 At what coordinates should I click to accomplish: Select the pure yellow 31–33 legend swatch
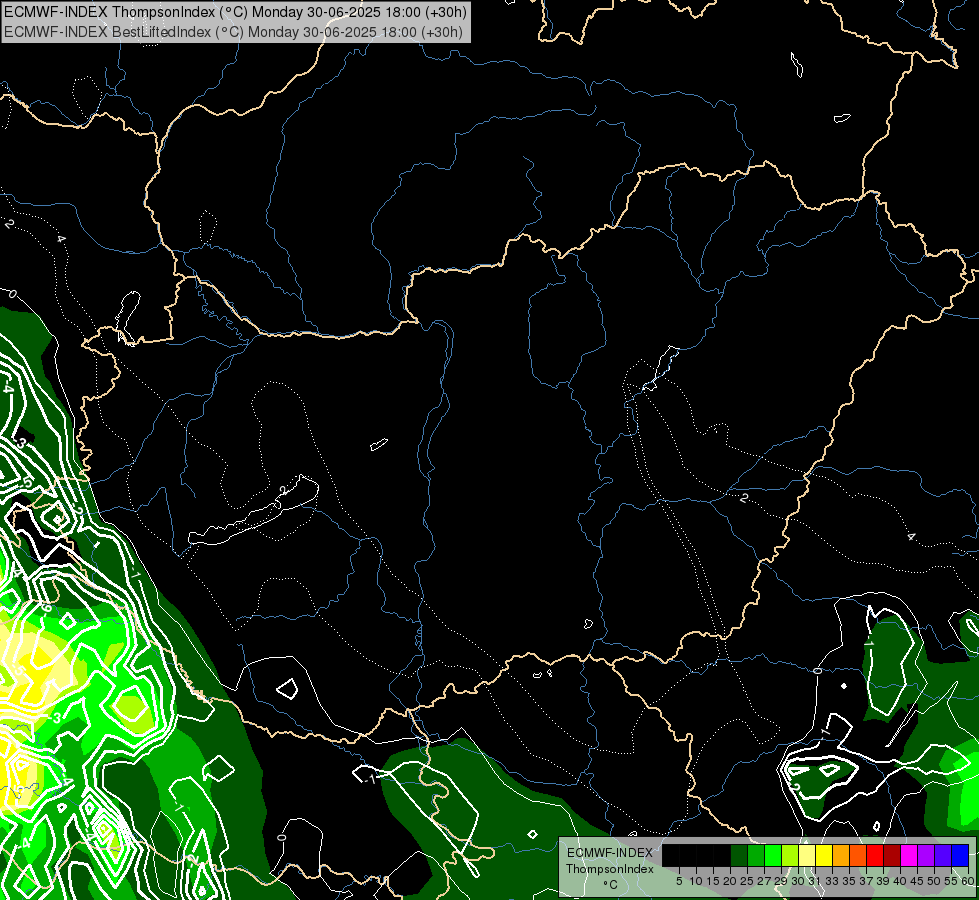(x=824, y=855)
